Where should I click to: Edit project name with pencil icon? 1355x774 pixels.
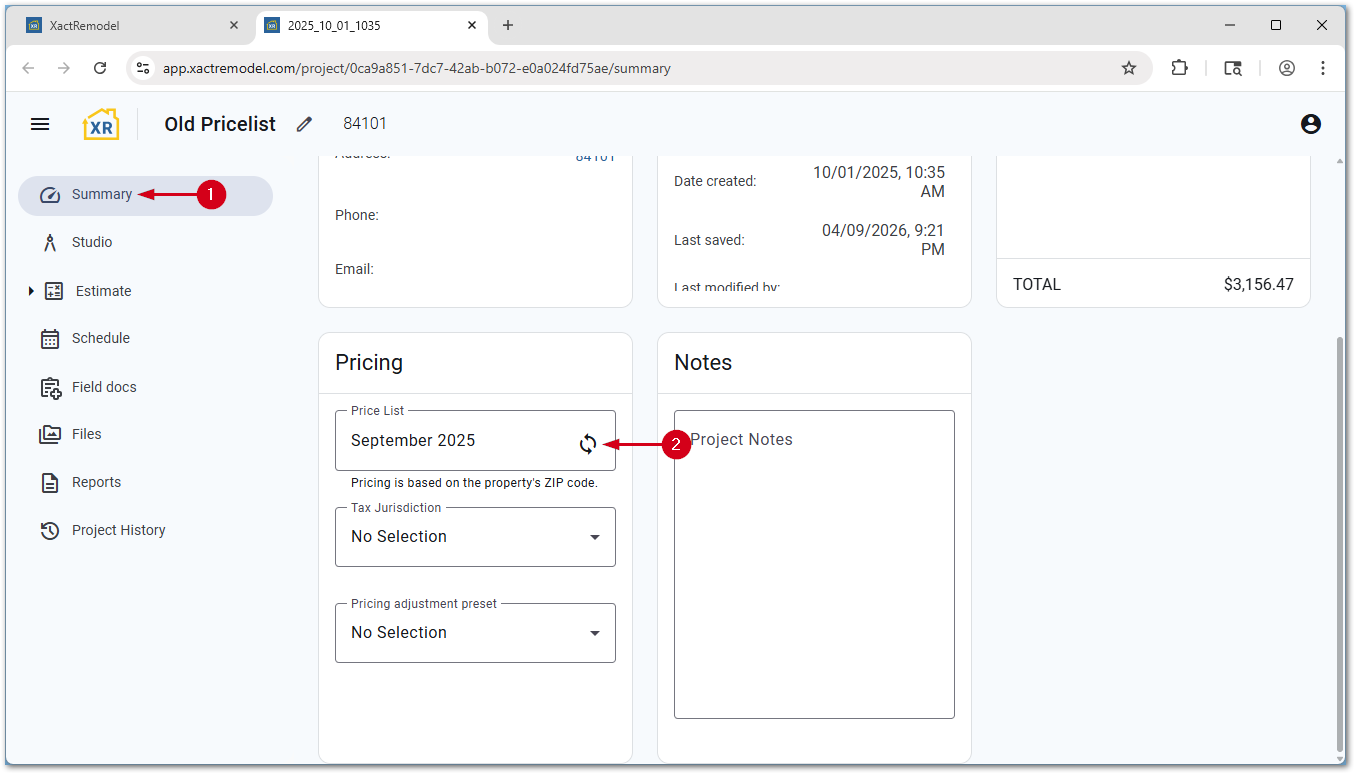[x=305, y=124]
